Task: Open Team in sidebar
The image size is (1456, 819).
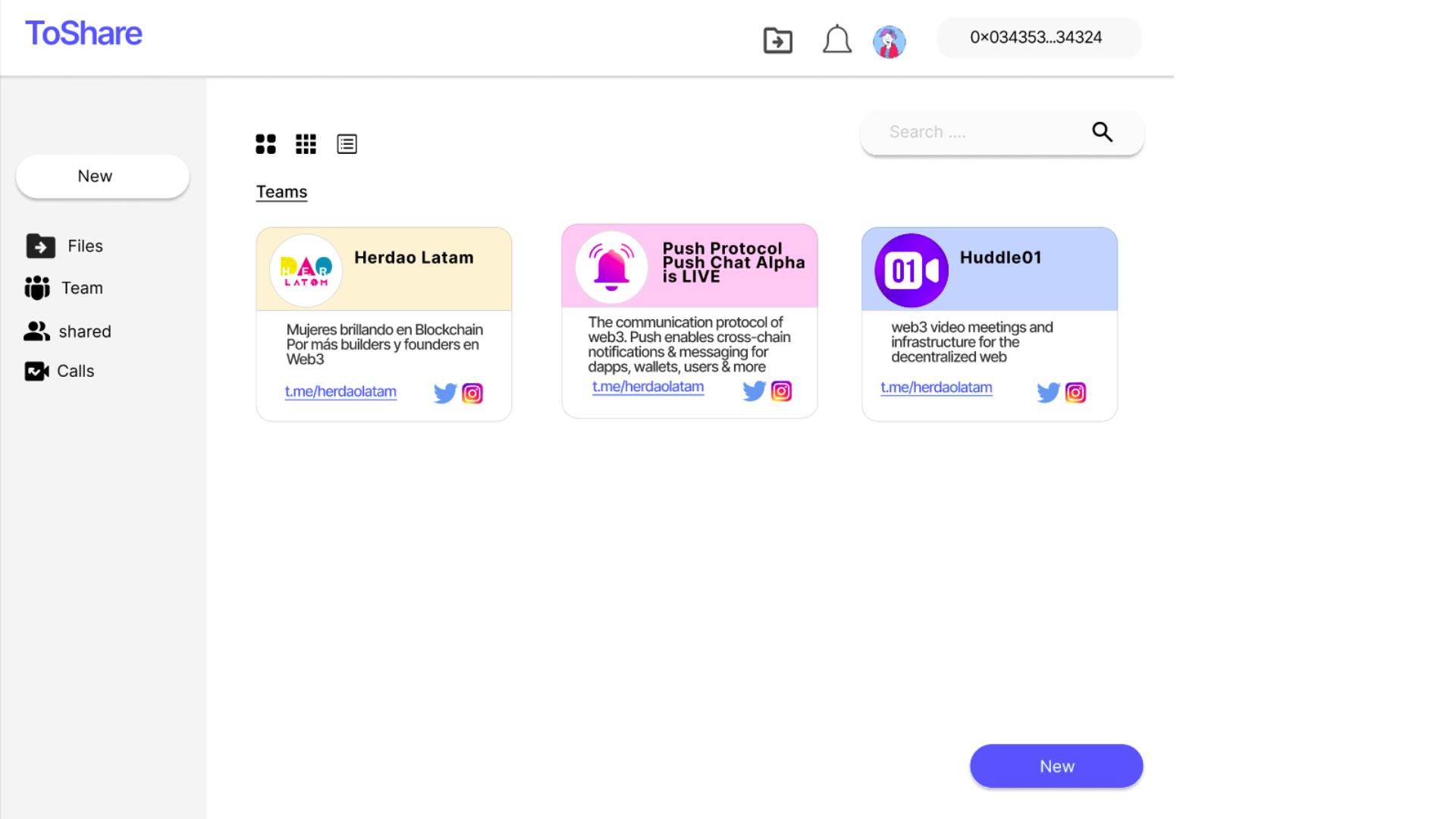Action: tap(82, 287)
